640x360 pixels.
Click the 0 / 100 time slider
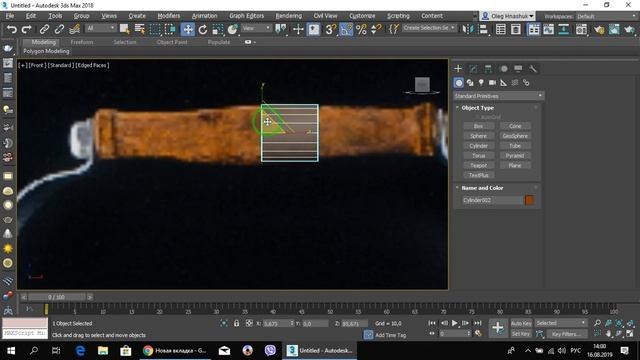(56, 297)
